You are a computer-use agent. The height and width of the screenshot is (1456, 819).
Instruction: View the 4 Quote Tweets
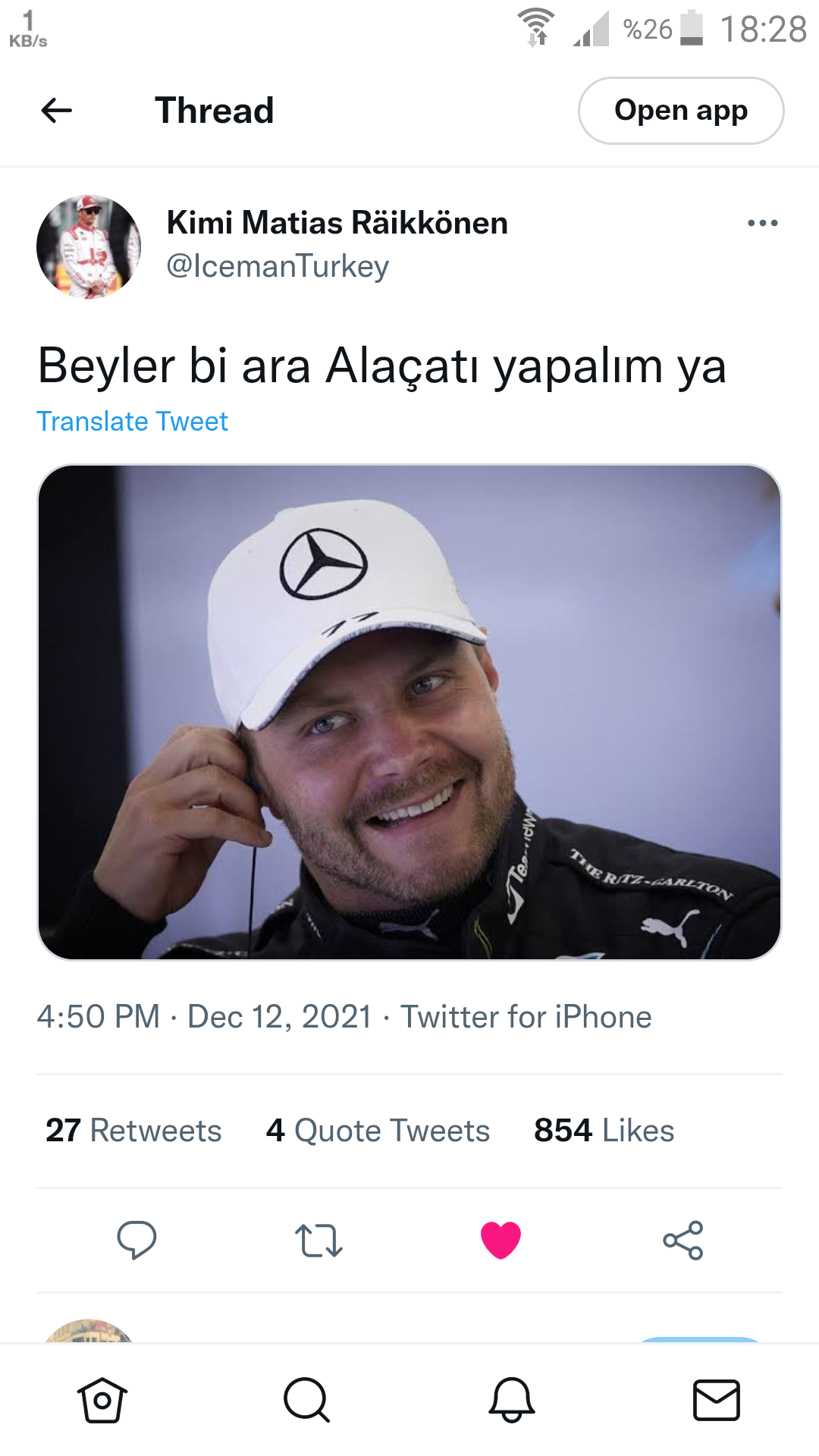378,1131
